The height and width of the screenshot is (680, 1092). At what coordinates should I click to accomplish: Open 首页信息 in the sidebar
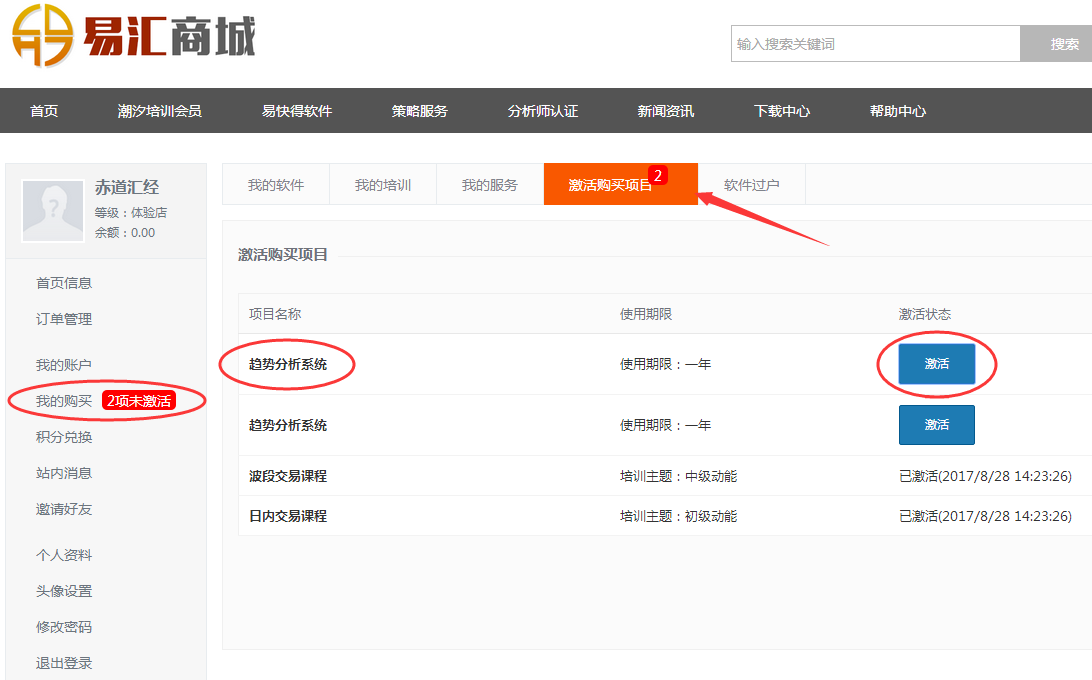64,283
